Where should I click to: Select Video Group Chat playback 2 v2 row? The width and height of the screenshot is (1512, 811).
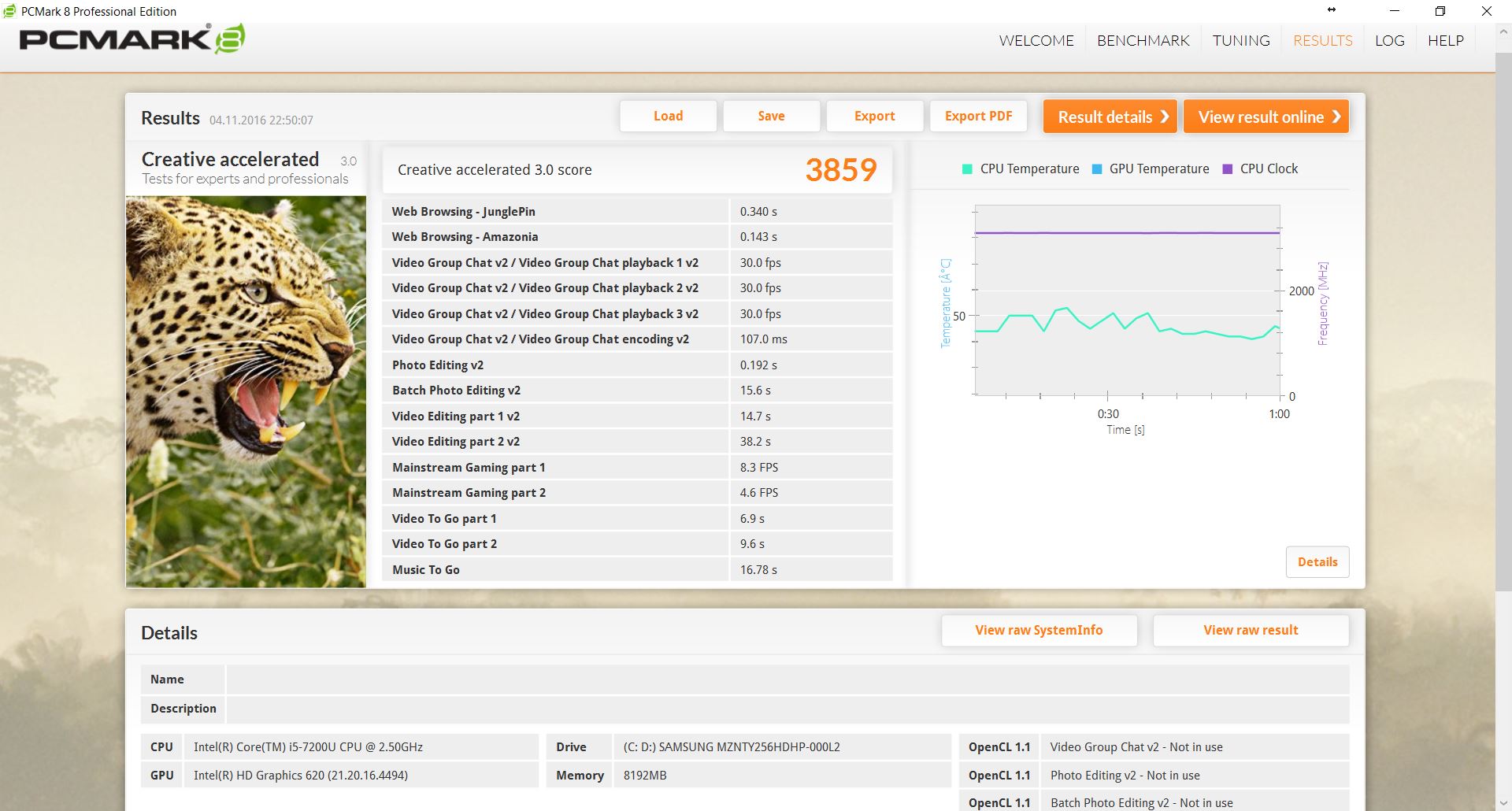pyautogui.click(x=637, y=288)
